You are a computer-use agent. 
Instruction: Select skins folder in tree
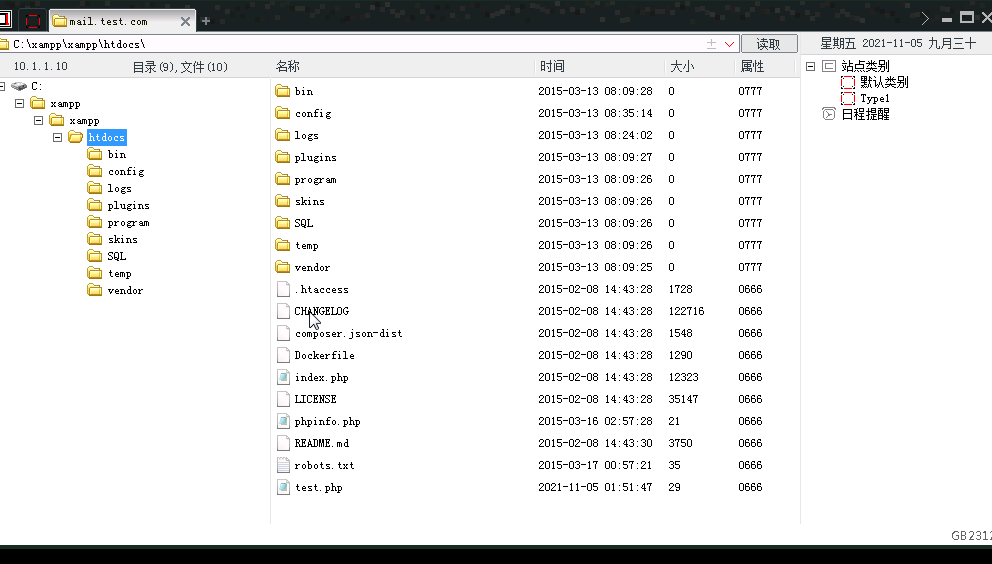pos(122,239)
